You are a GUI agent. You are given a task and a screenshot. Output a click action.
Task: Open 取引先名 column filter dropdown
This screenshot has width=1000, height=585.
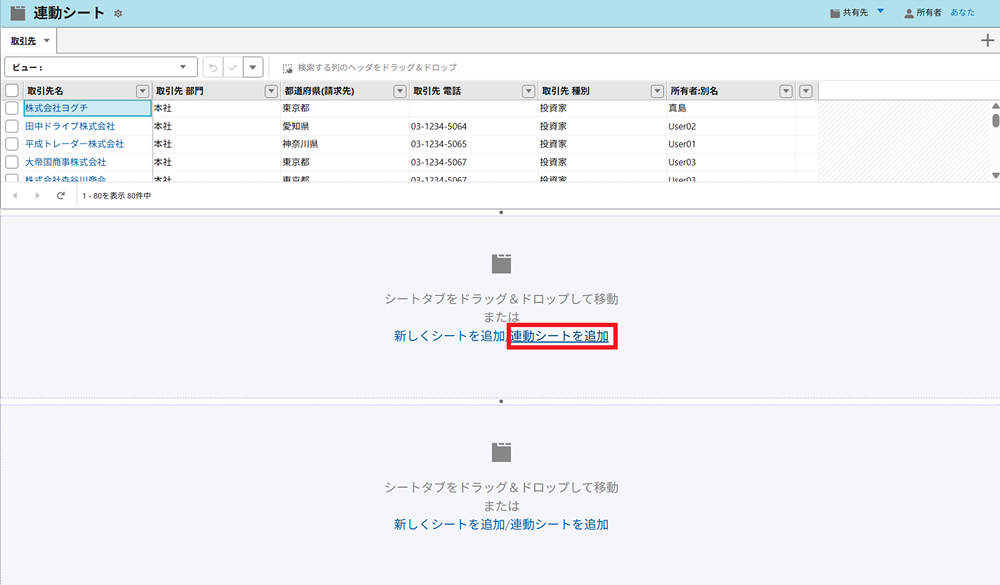(x=142, y=91)
